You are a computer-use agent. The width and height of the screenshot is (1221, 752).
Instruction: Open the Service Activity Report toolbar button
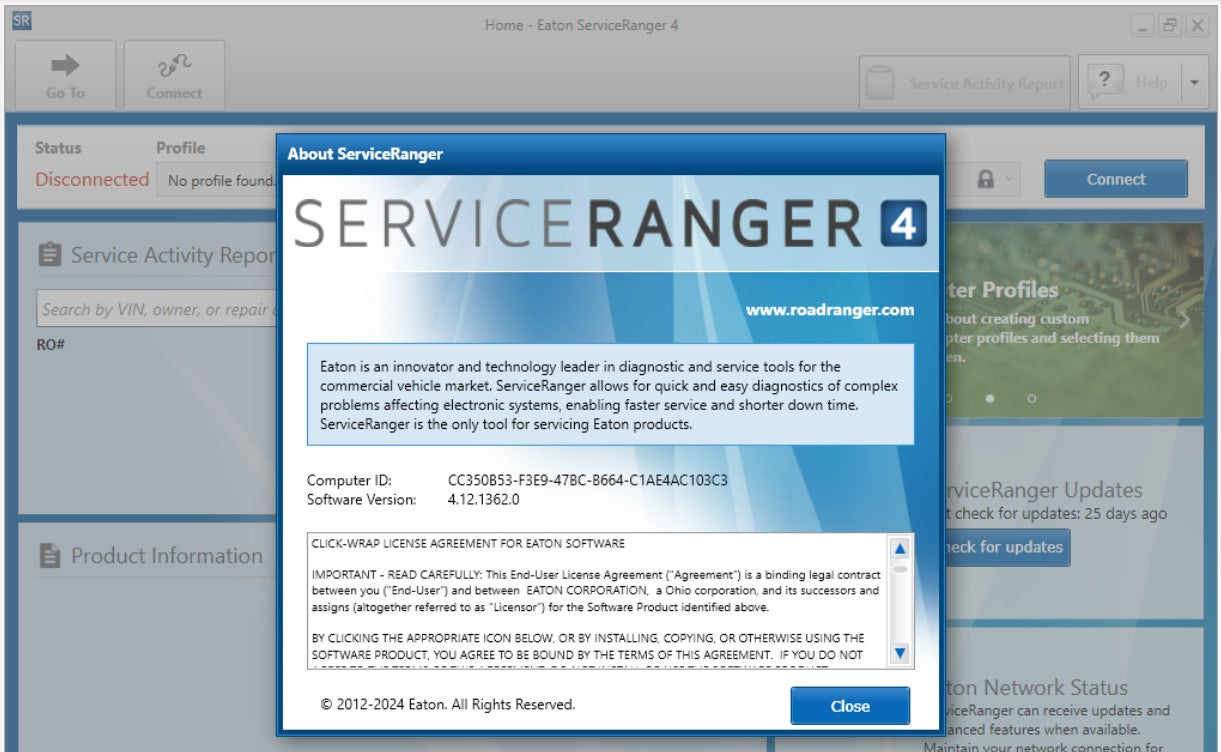pyautogui.click(x=965, y=83)
